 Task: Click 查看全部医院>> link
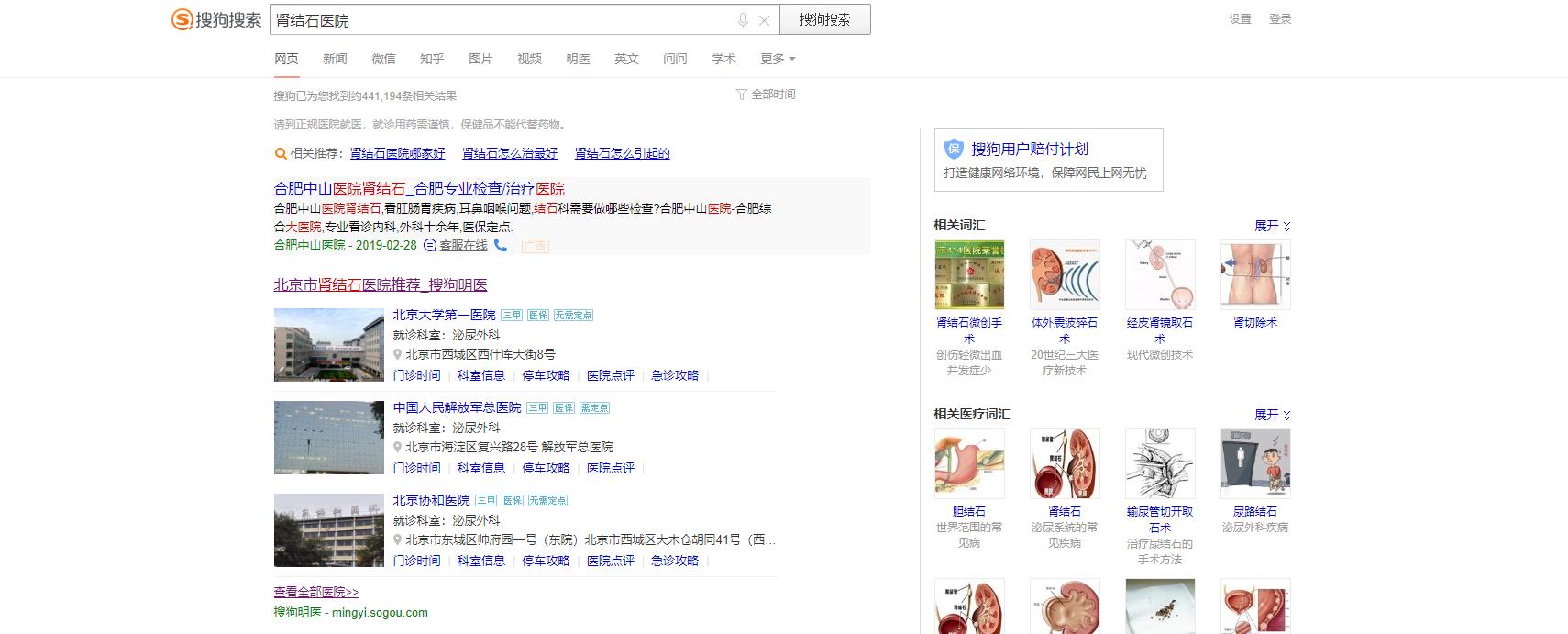tap(316, 592)
